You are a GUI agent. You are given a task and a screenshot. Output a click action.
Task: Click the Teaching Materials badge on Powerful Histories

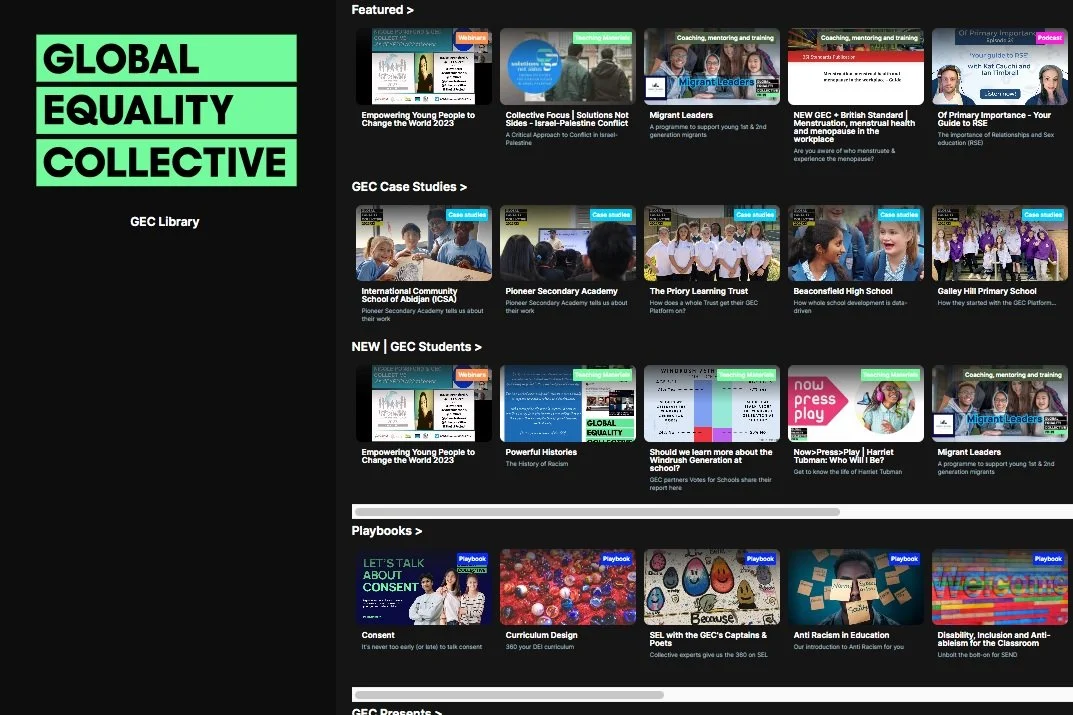point(604,374)
